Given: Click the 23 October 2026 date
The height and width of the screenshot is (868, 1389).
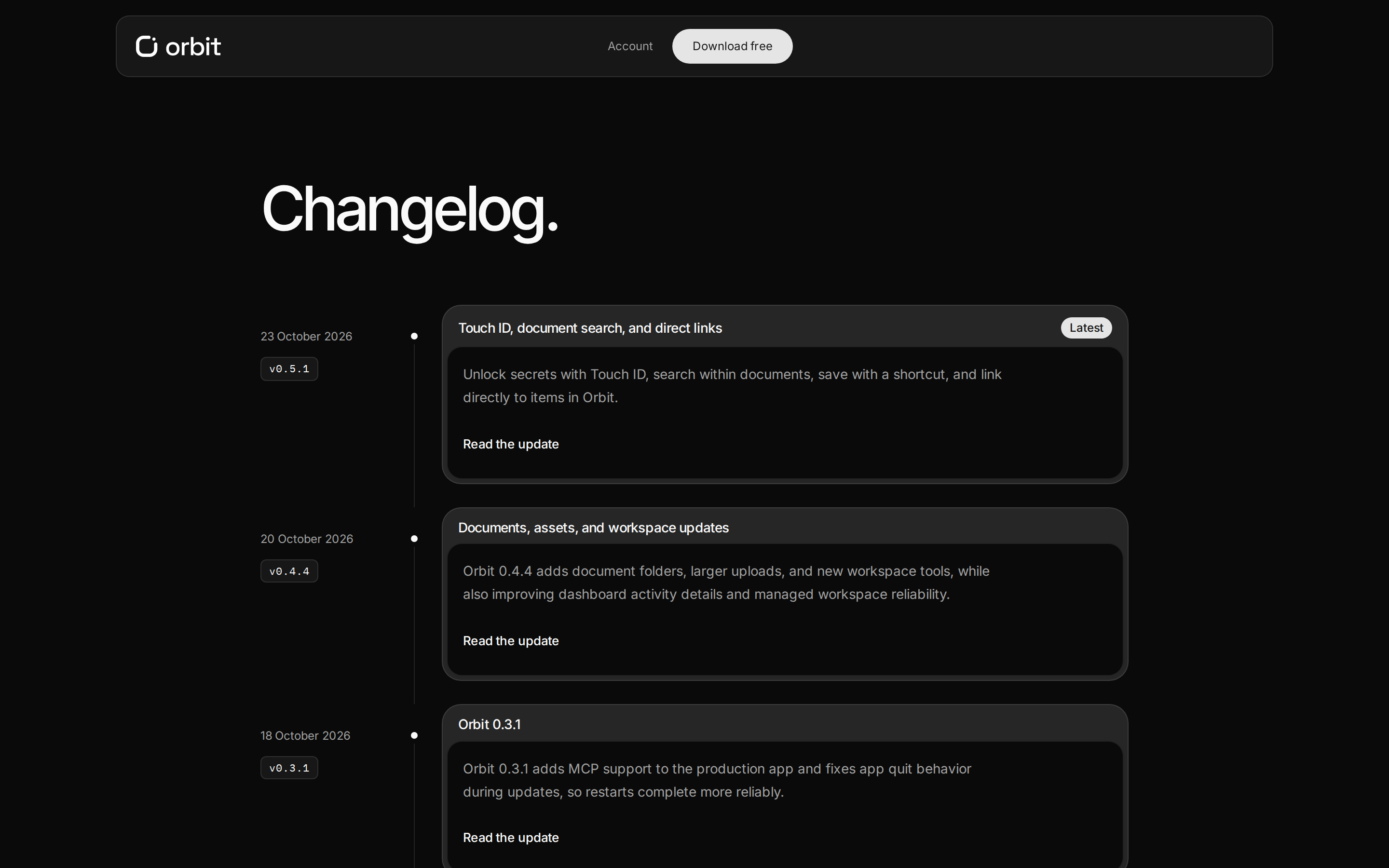Looking at the screenshot, I should click(306, 337).
